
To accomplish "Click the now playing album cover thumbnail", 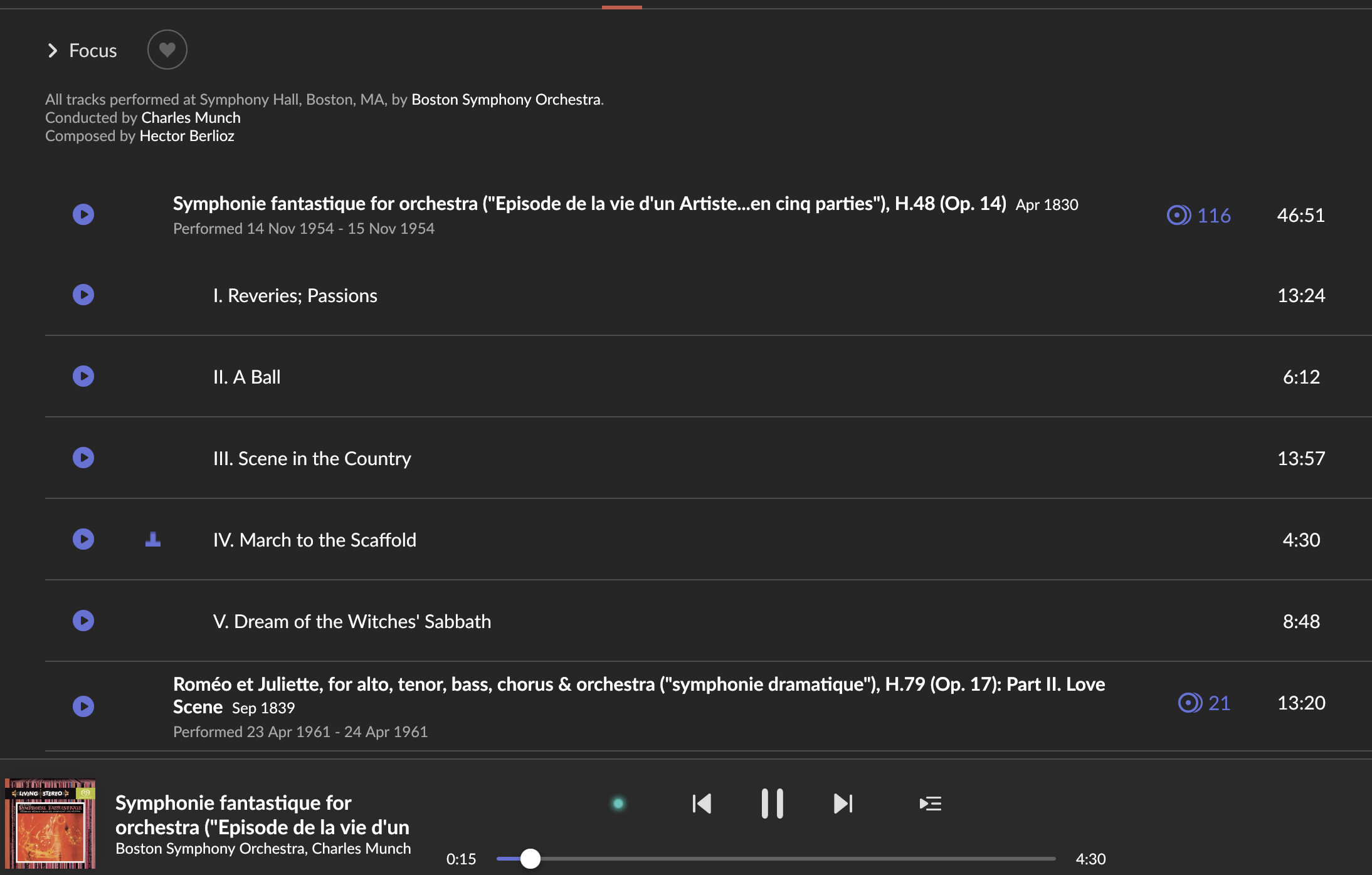I will click(x=50, y=823).
